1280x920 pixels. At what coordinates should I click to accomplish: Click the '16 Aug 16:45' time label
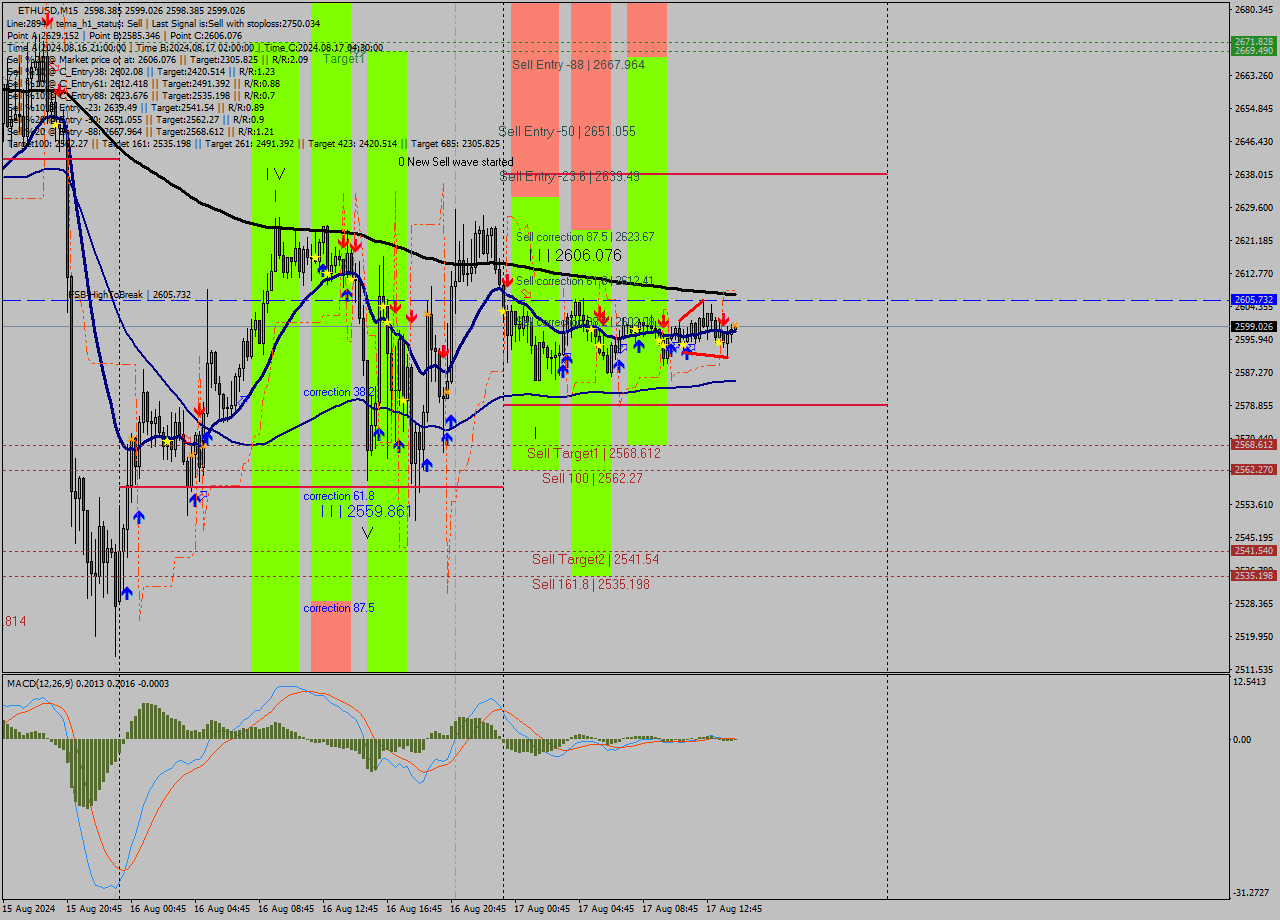click(x=414, y=909)
